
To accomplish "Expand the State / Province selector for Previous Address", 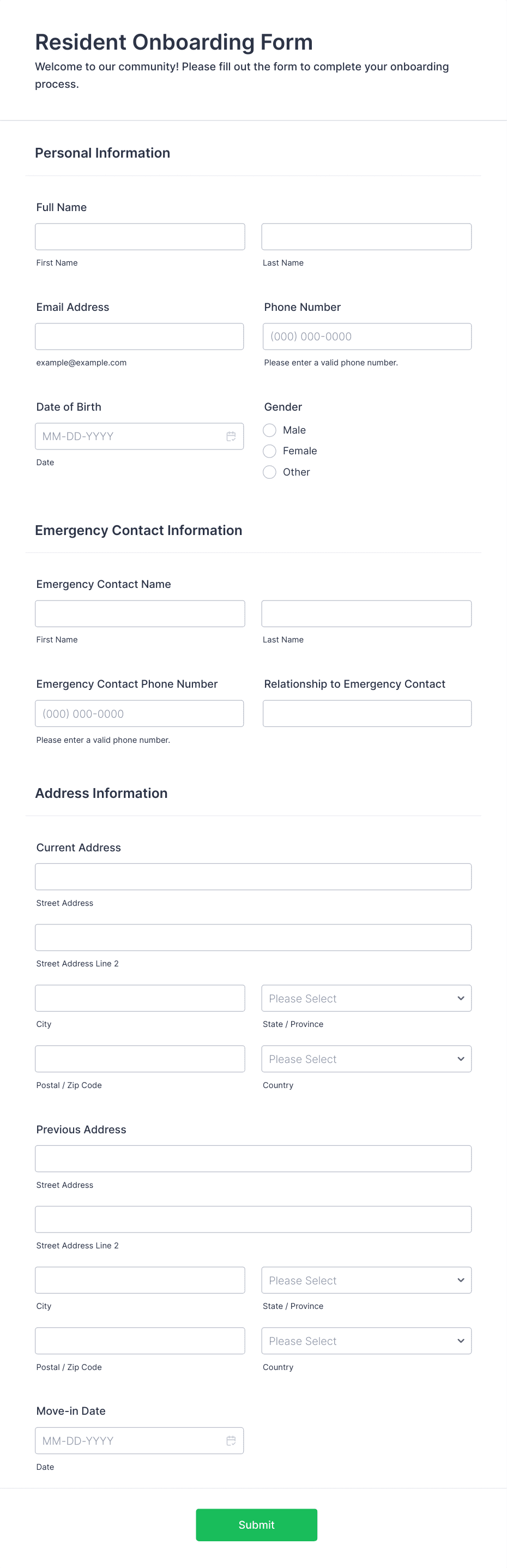I will click(366, 1279).
